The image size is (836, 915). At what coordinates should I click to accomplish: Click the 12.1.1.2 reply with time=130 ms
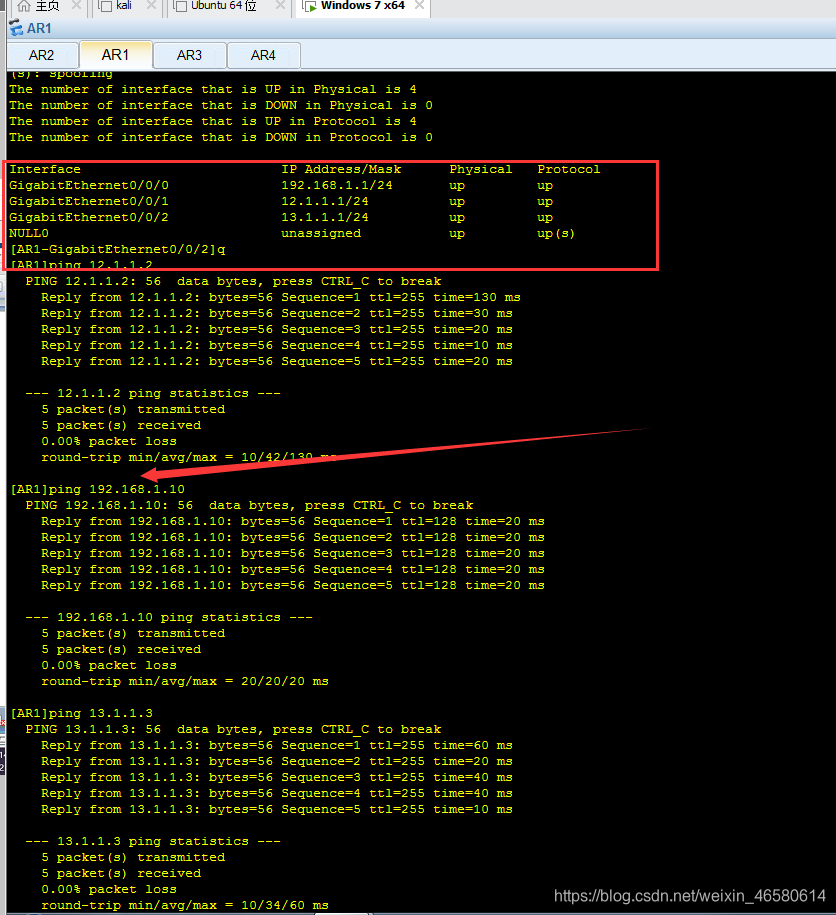pos(281,297)
